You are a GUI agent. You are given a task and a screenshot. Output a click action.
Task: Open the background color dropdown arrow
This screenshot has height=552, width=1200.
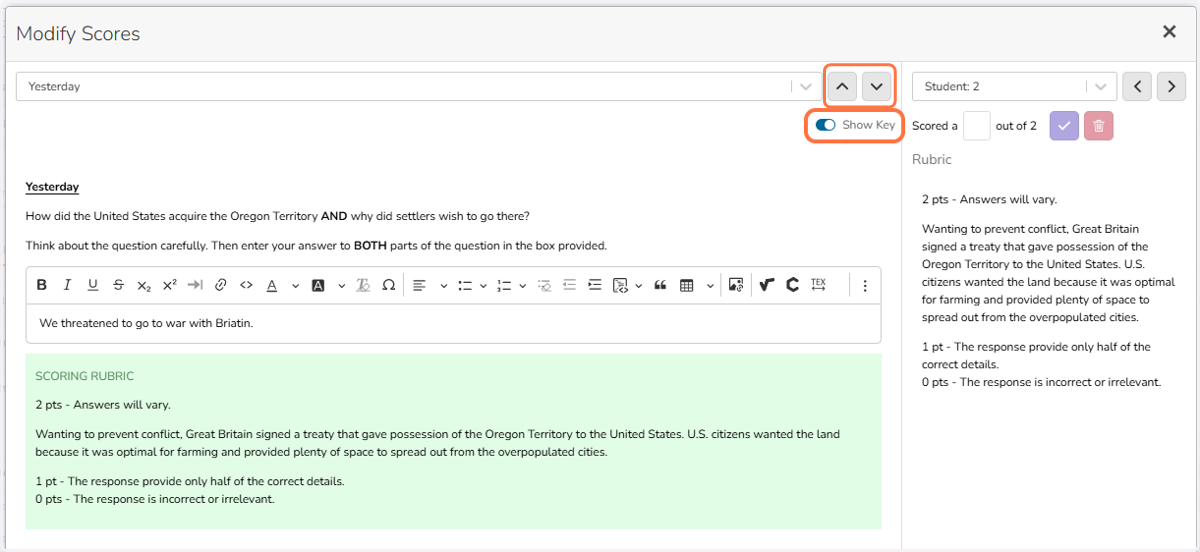[x=342, y=285]
